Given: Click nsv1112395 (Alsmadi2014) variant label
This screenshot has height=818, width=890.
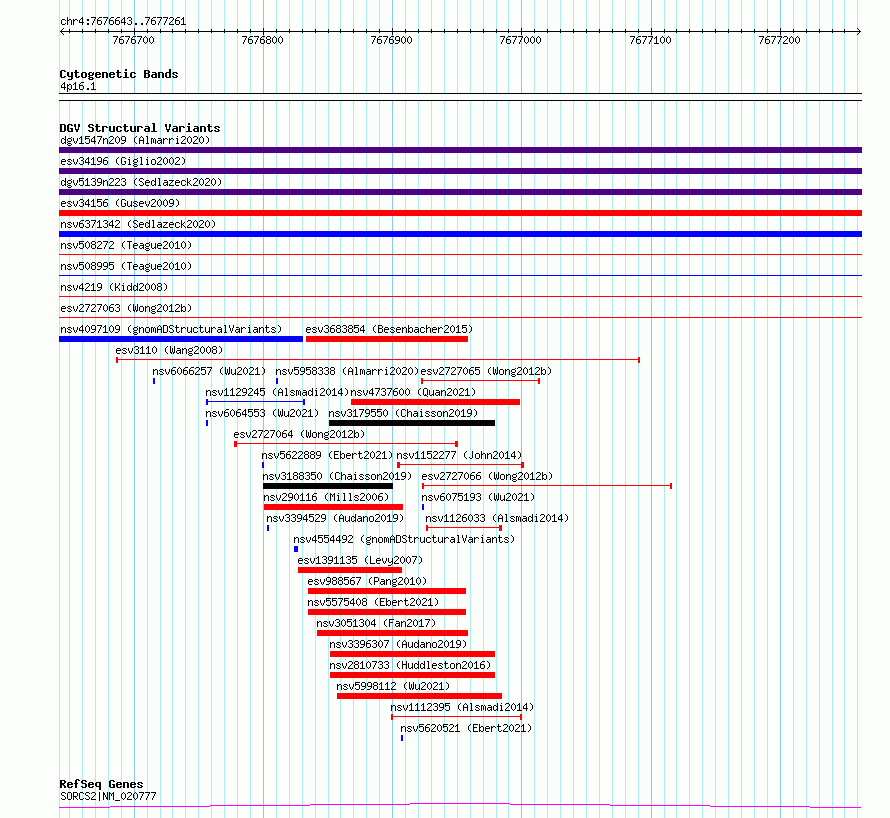Looking at the screenshot, I should pos(462,707).
